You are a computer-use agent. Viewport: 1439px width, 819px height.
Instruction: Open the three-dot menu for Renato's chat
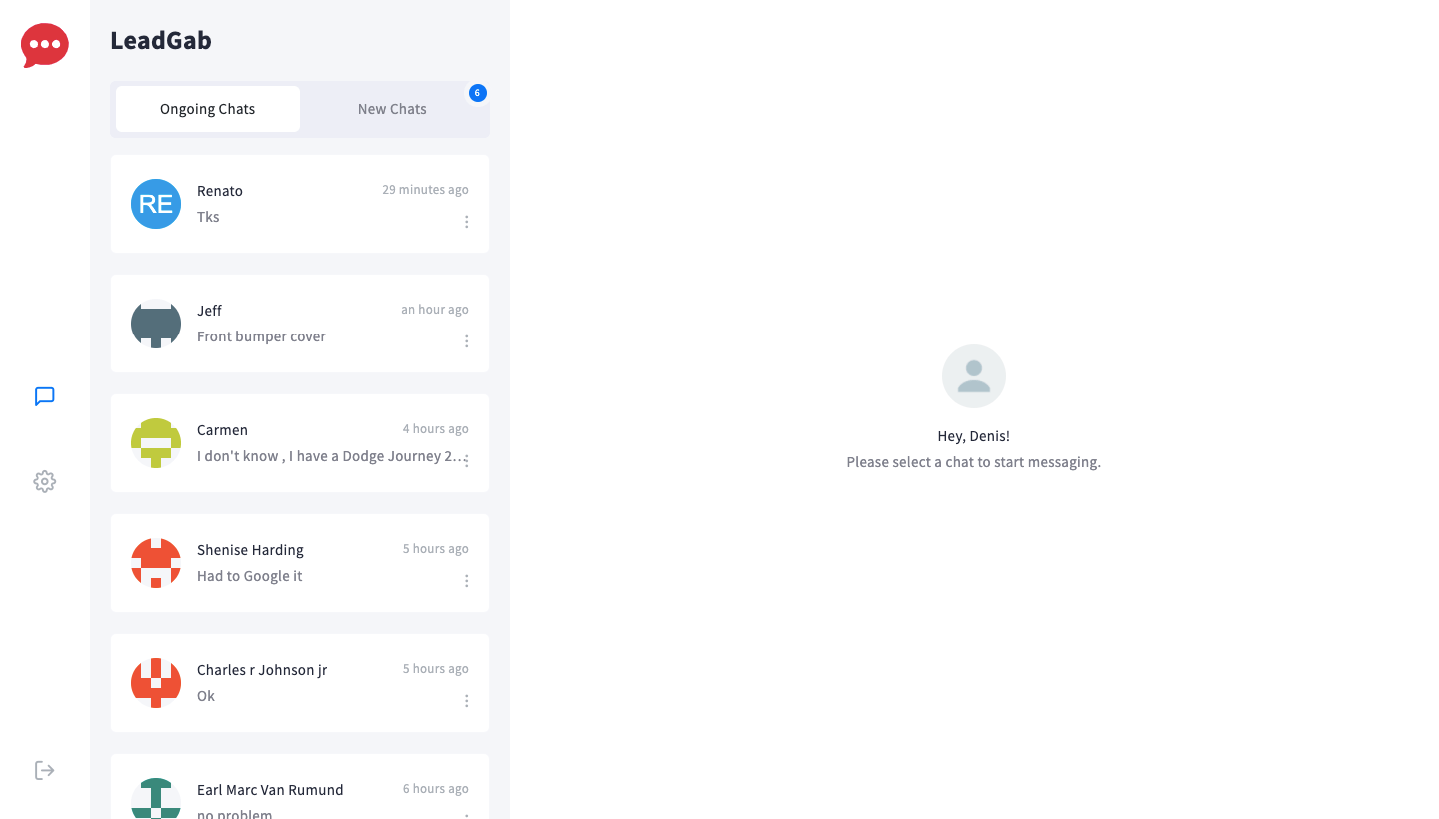[x=466, y=222]
